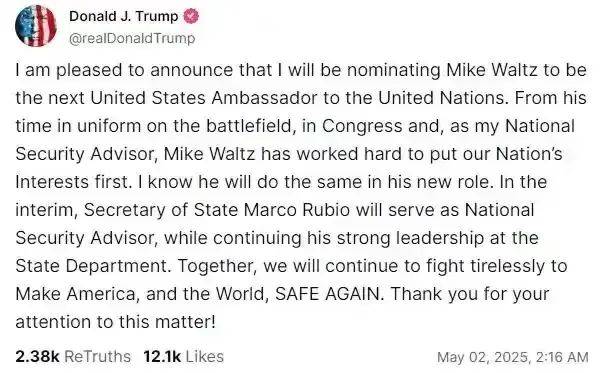Open the Donald J. Trump profile avatar
This screenshot has height=373, width=605.
tap(36, 26)
